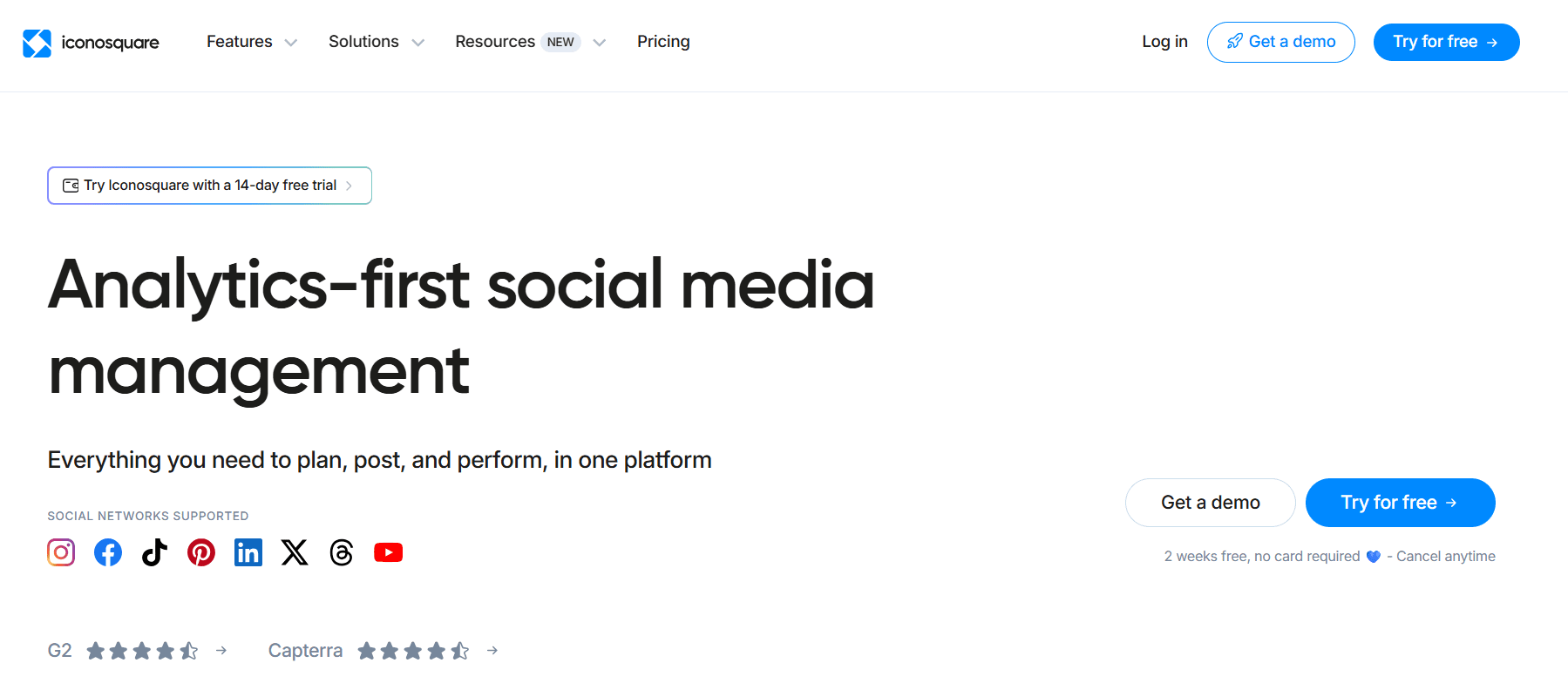Click the Threads icon

[342, 552]
